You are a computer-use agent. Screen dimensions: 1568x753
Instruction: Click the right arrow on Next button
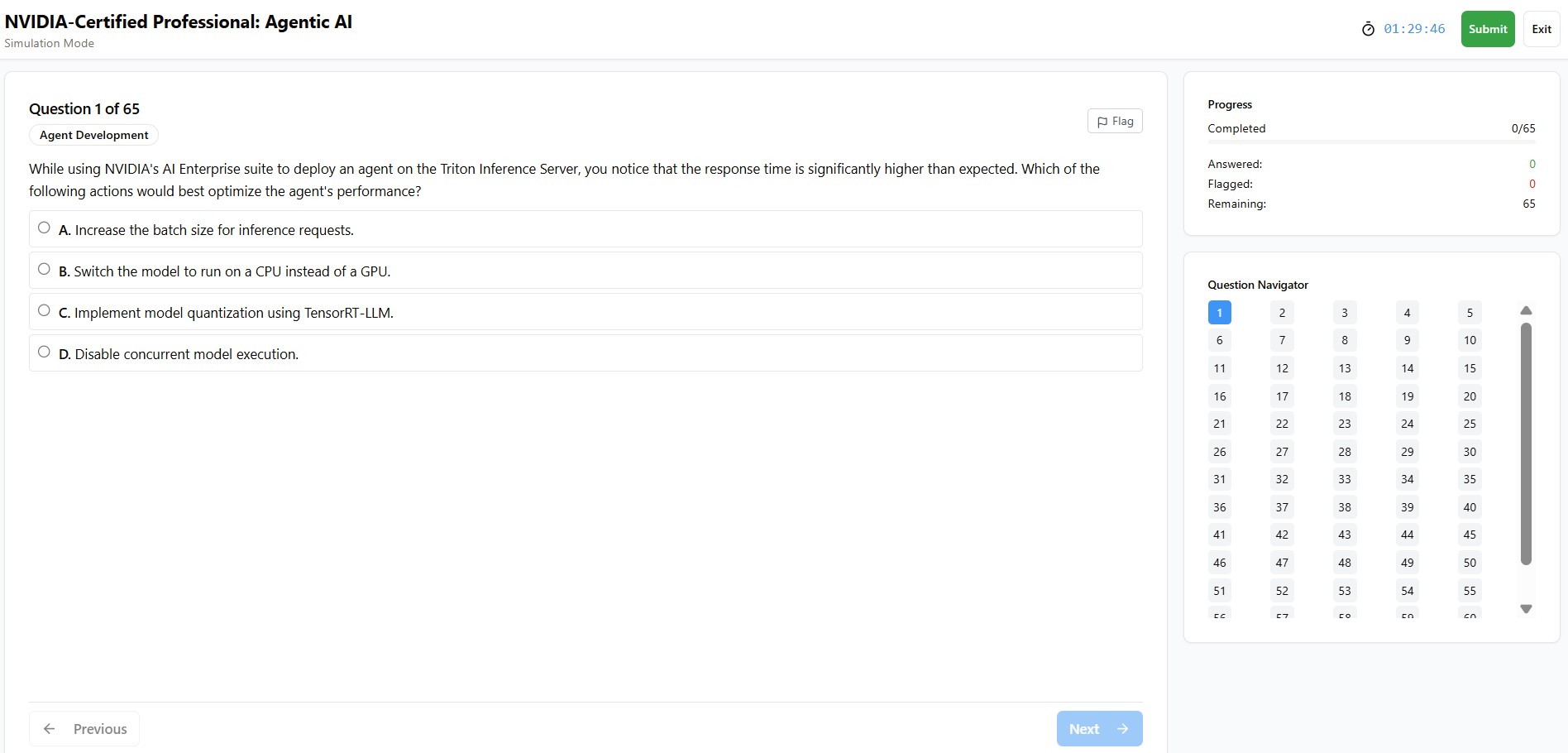coord(1123,728)
